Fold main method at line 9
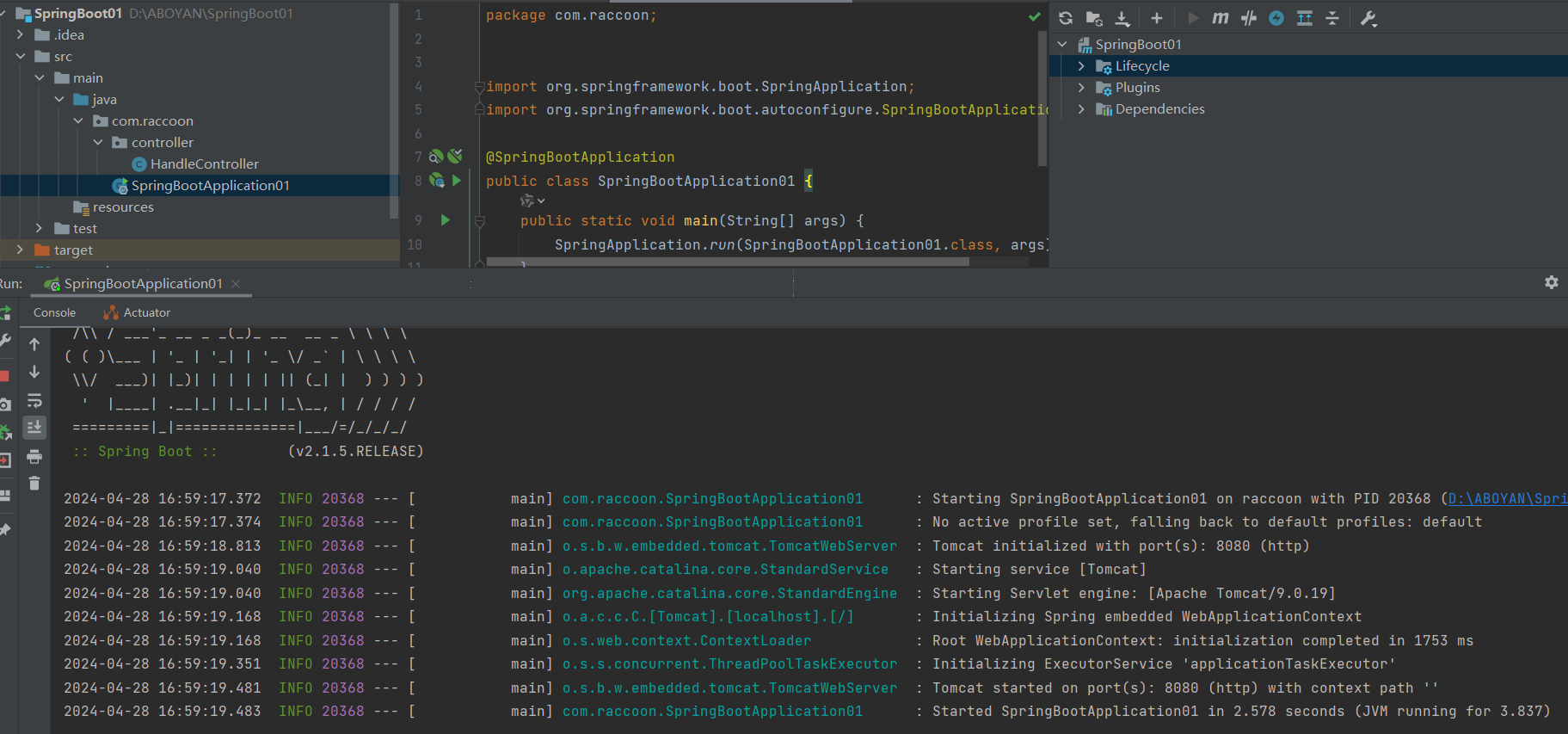1568x734 pixels. [x=480, y=221]
